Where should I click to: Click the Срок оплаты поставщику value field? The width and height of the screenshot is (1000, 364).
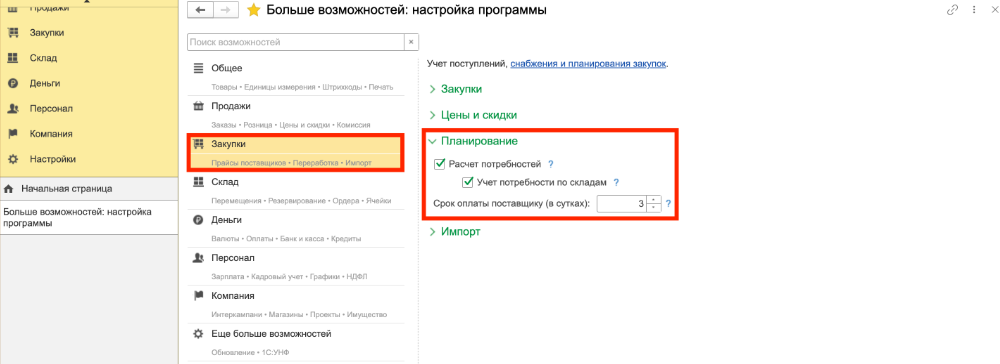click(x=622, y=204)
